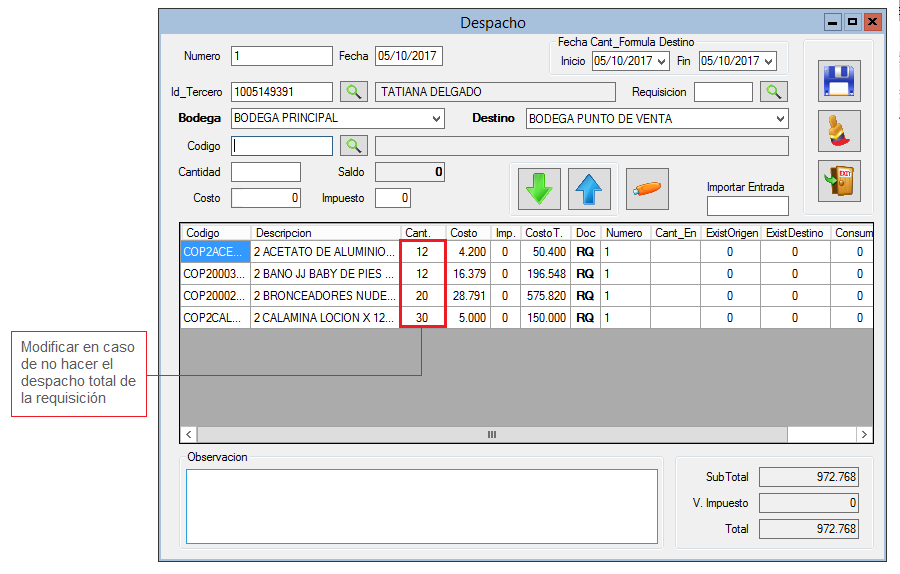900x574 pixels.
Task: Open the Fin date picker
Action: pyautogui.click(x=768, y=61)
